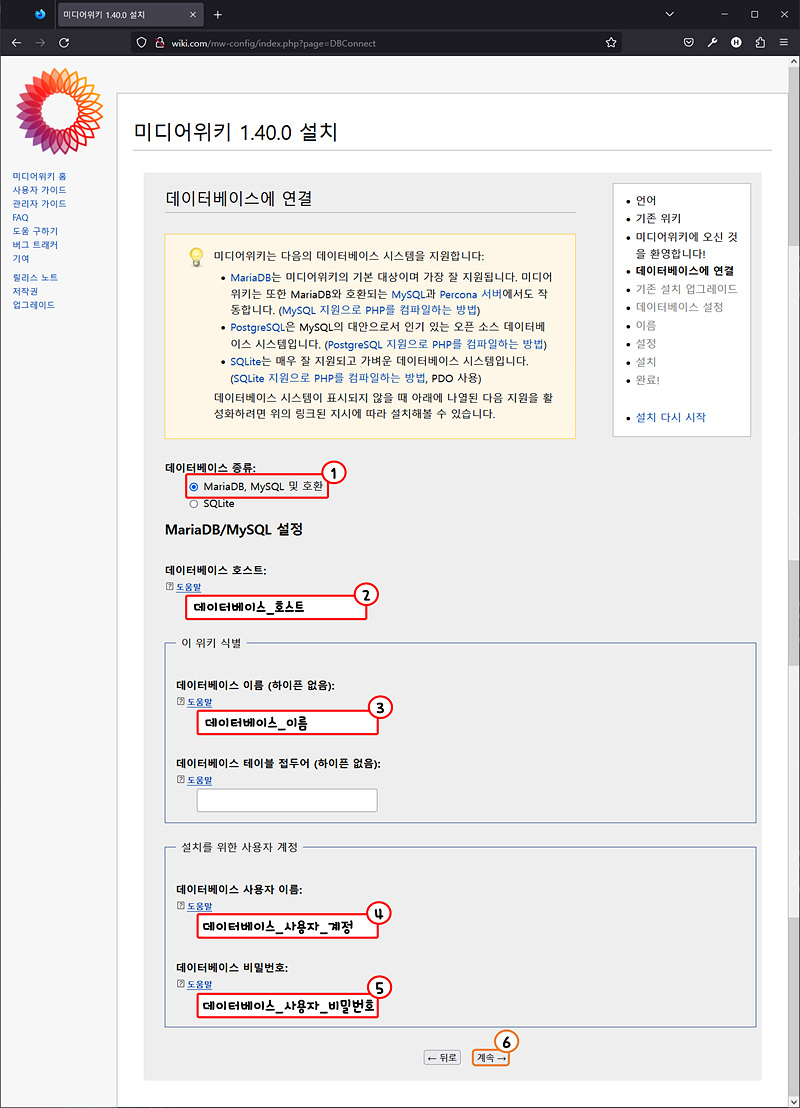800x1108 pixels.
Task: Open PostgreSQL 지원으로 PHP를 컴파일하는 방법 link
Action: [435, 344]
